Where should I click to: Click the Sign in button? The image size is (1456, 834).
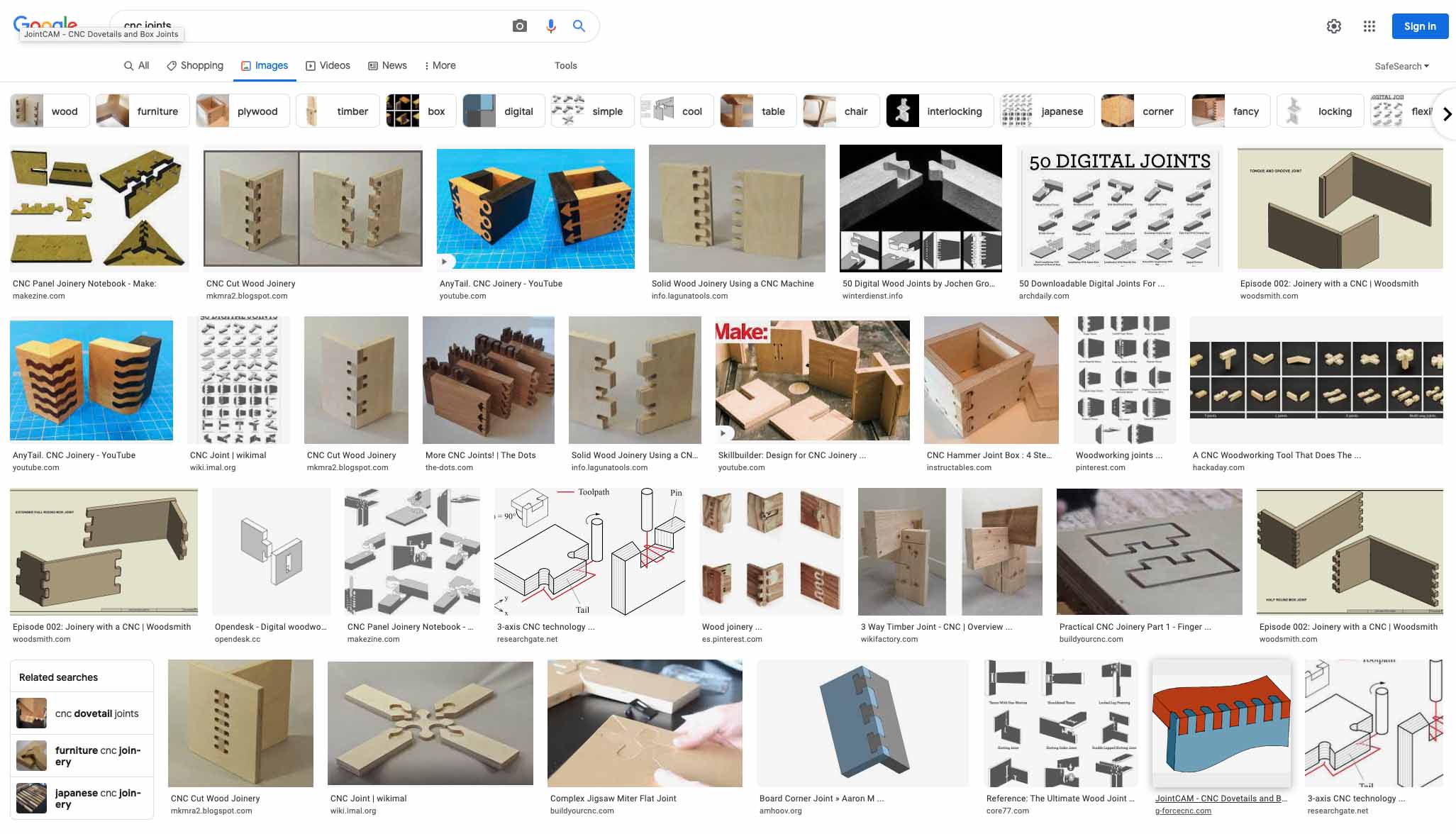[1419, 26]
